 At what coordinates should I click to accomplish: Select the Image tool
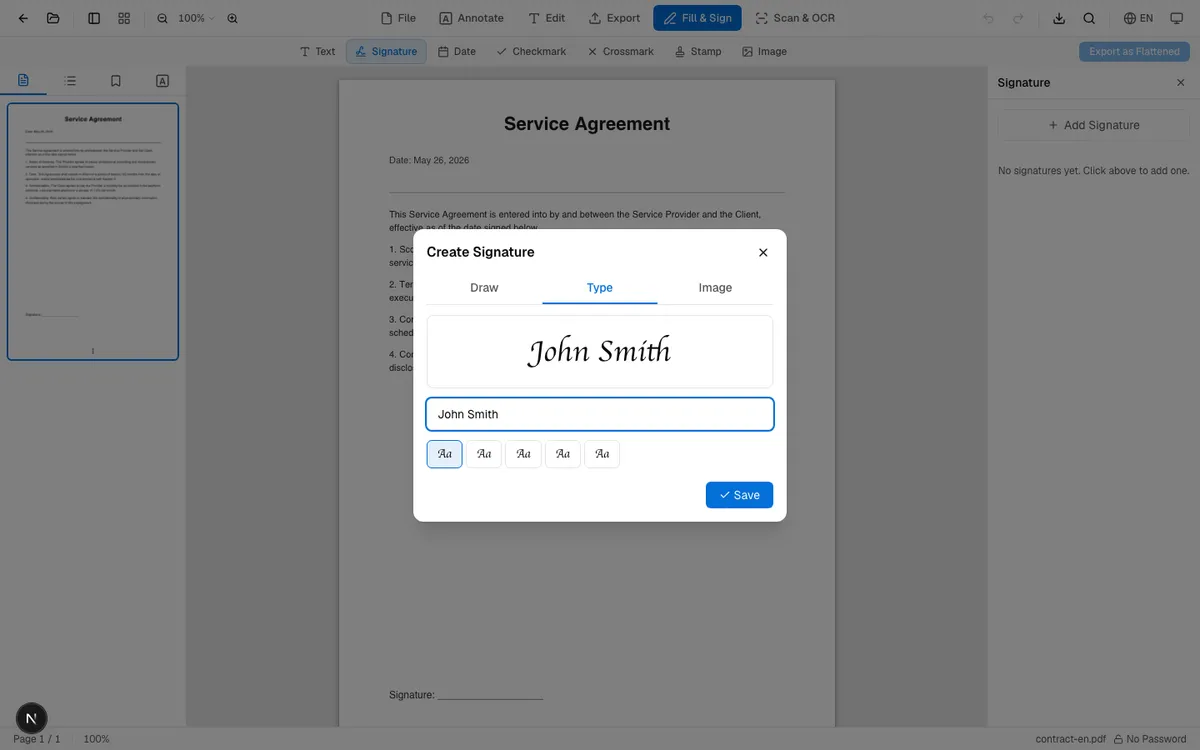(x=764, y=51)
